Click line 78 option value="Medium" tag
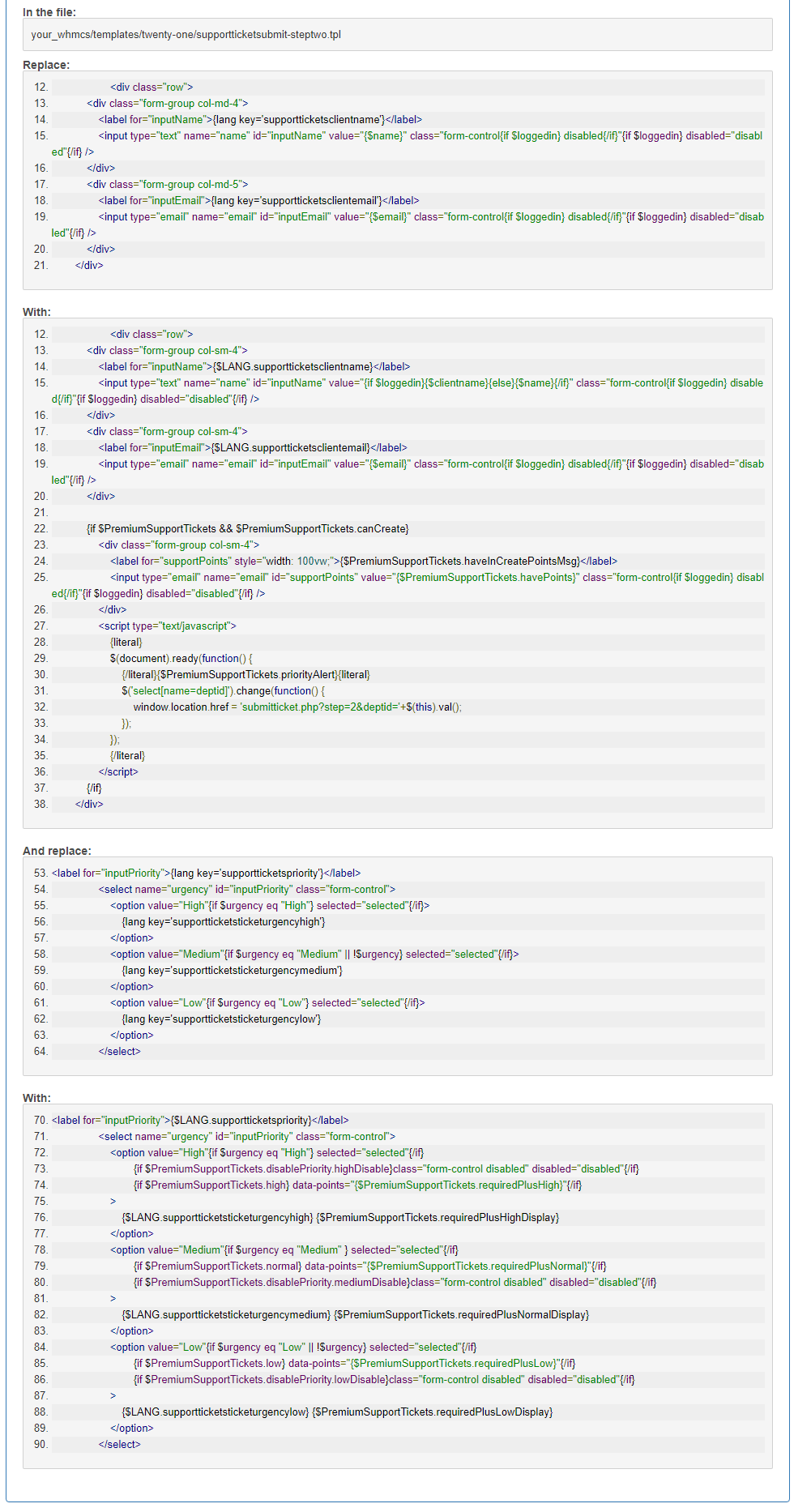The width and height of the screenshot is (794, 1512). [284, 1249]
